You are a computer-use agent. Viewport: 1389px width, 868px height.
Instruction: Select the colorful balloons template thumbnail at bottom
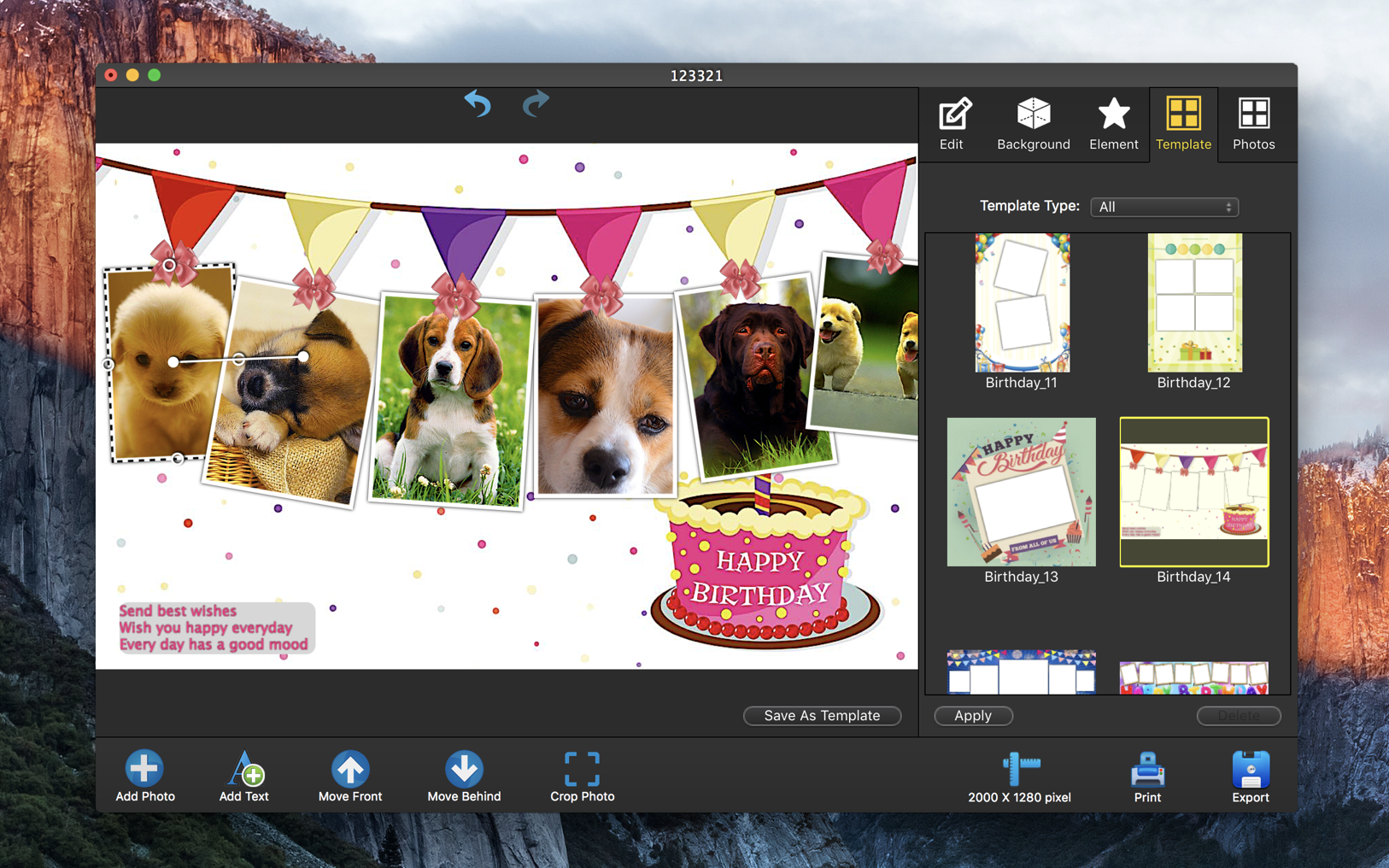1194,677
